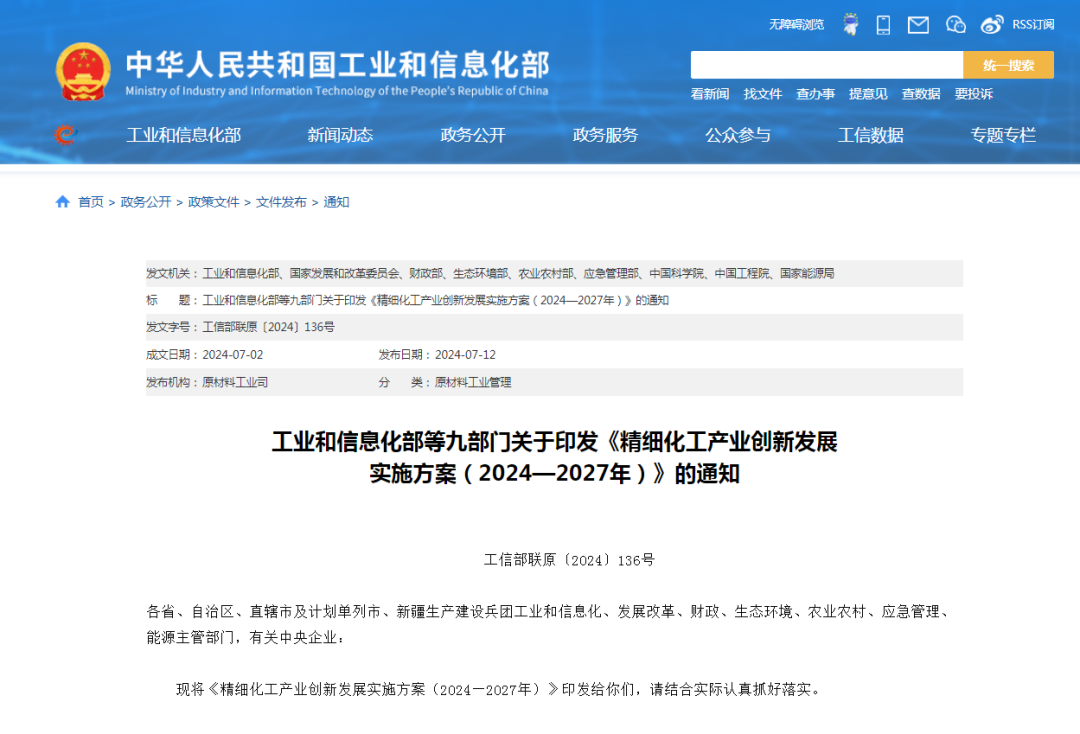This screenshot has width=1080, height=734.
Task: Click the ministry name title in header
Action: pyautogui.click(x=338, y=65)
